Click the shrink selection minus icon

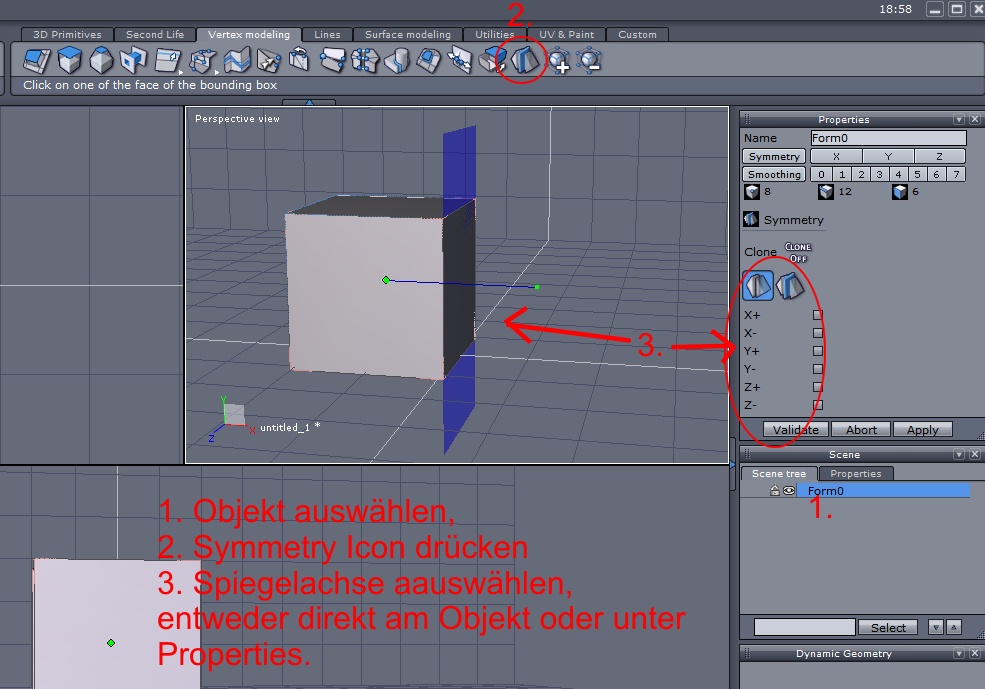589,61
